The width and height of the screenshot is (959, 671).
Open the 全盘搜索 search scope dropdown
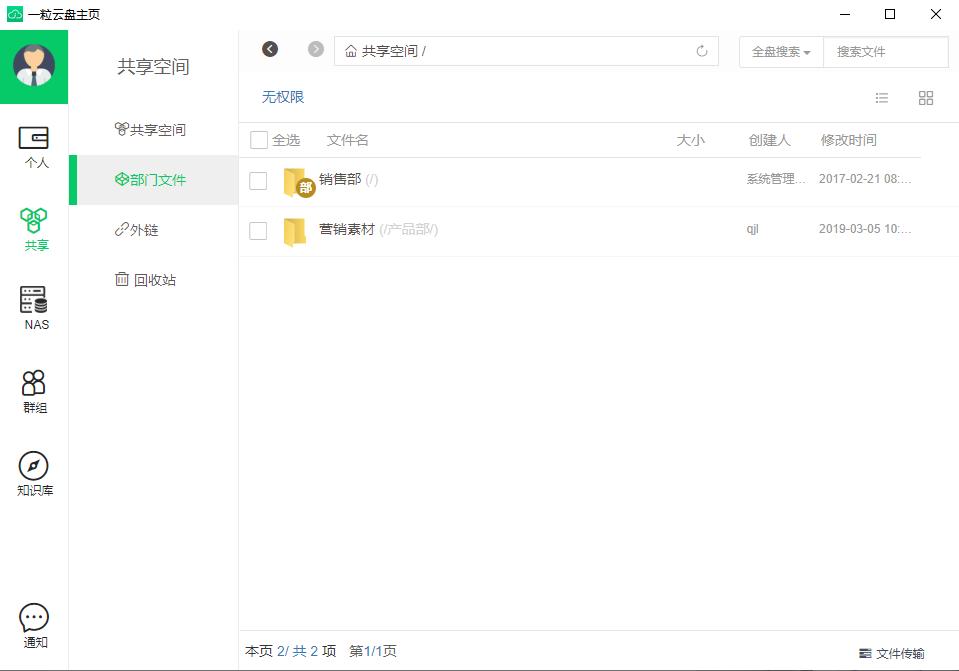[779, 51]
